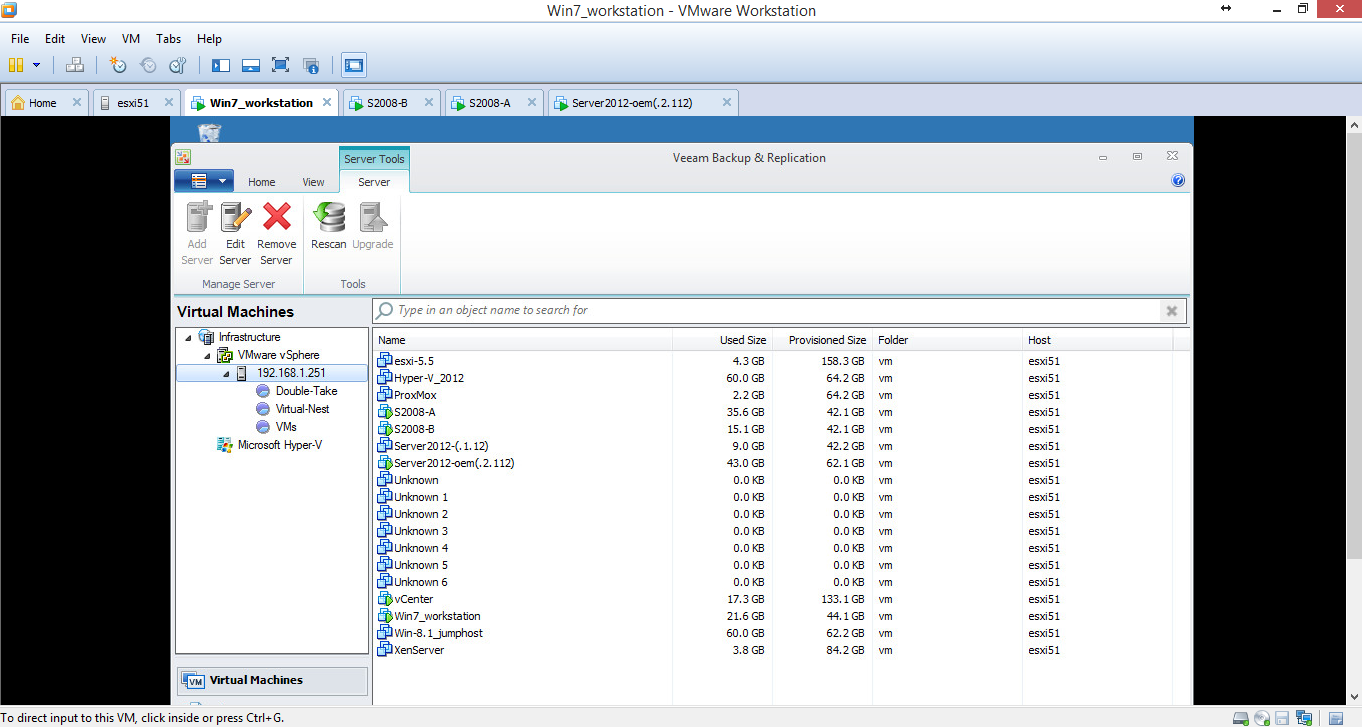
Task: Select the Hyper-V_2012 VM row
Action: (x=773, y=378)
